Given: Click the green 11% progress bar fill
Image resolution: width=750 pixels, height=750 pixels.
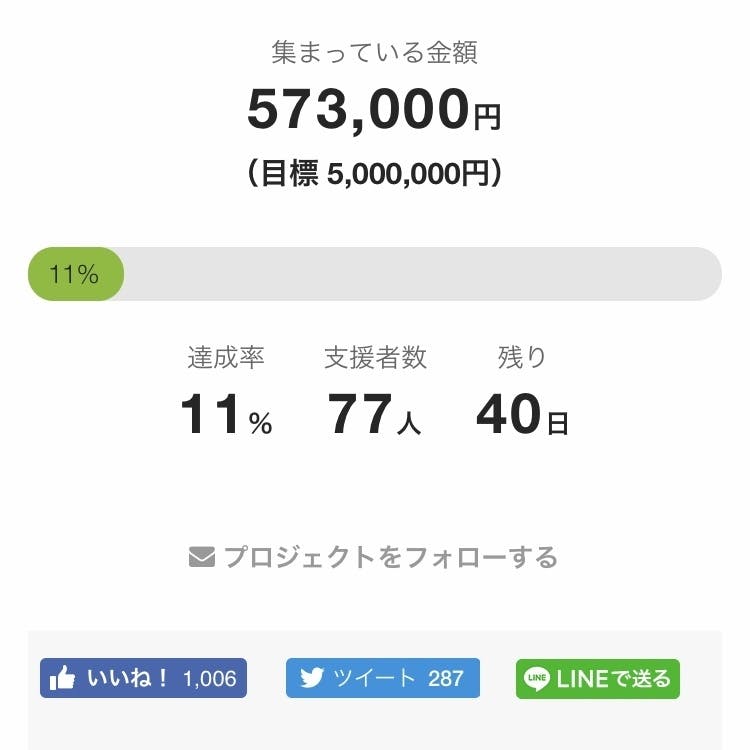Looking at the screenshot, I should 75,274.
